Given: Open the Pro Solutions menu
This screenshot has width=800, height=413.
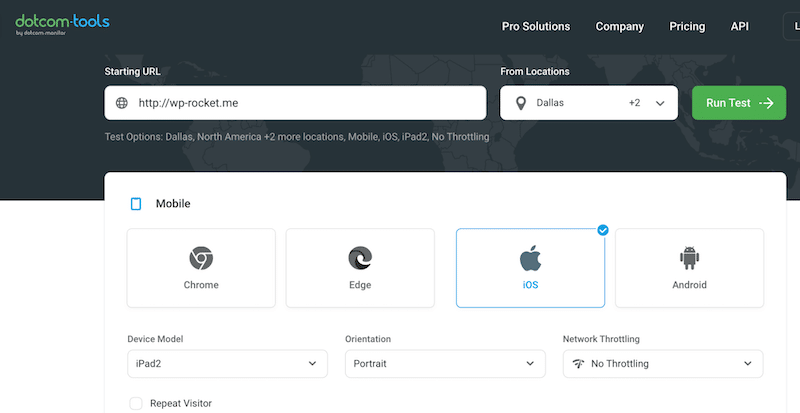Looking at the screenshot, I should 535,27.
